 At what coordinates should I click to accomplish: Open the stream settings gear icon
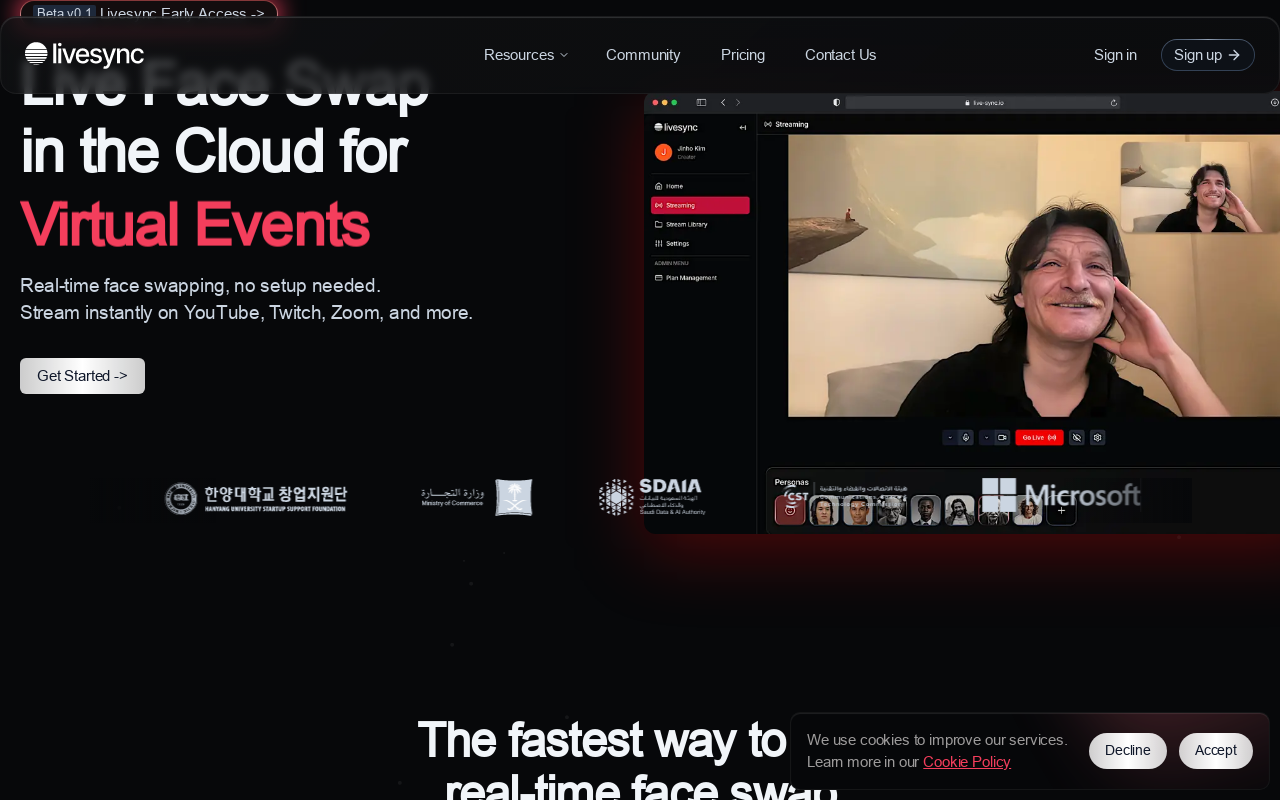1098,437
